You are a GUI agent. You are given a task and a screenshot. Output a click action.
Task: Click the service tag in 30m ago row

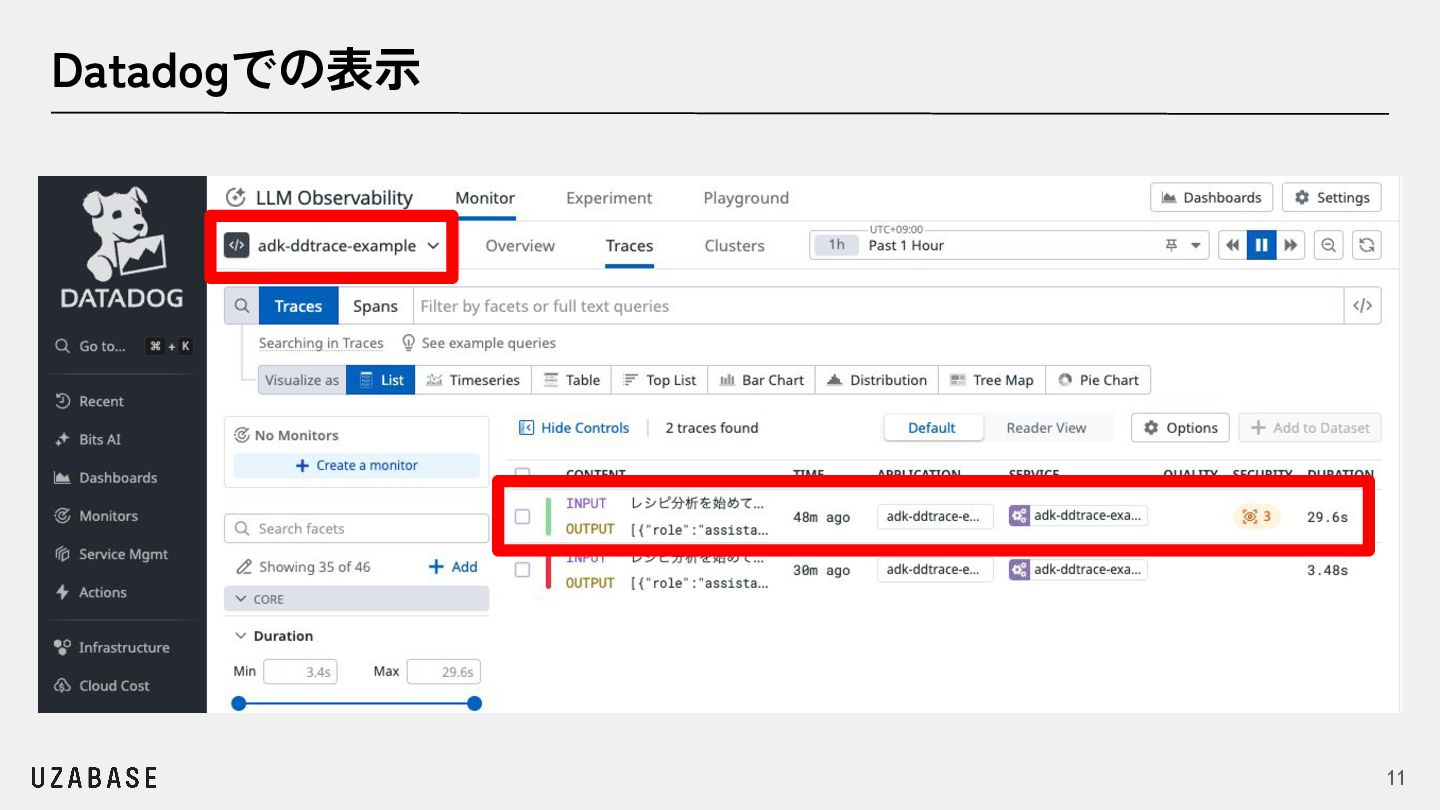pyautogui.click(x=1078, y=569)
